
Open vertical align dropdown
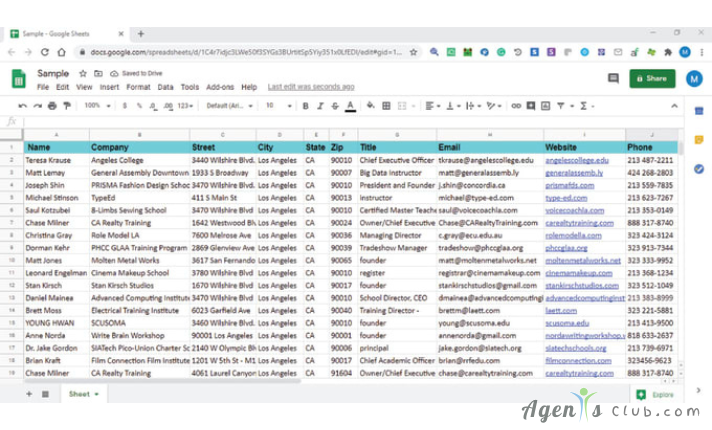pyautogui.click(x=453, y=106)
